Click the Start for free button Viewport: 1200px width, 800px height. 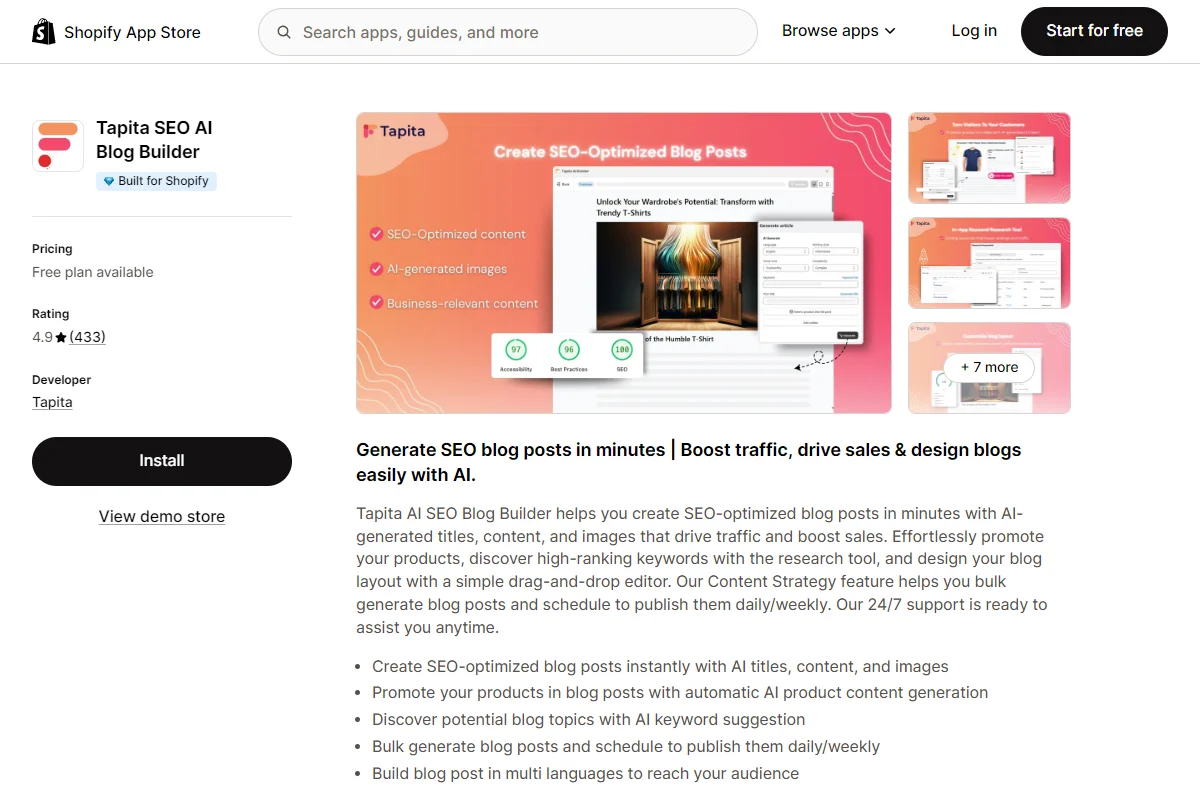click(1094, 31)
